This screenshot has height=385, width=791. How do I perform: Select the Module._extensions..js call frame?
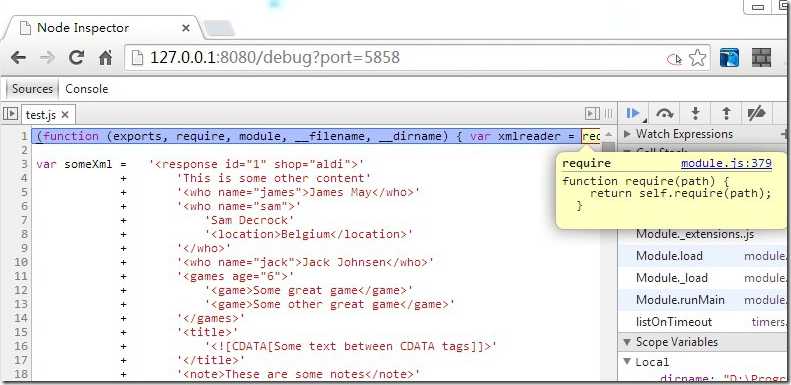[702, 234]
